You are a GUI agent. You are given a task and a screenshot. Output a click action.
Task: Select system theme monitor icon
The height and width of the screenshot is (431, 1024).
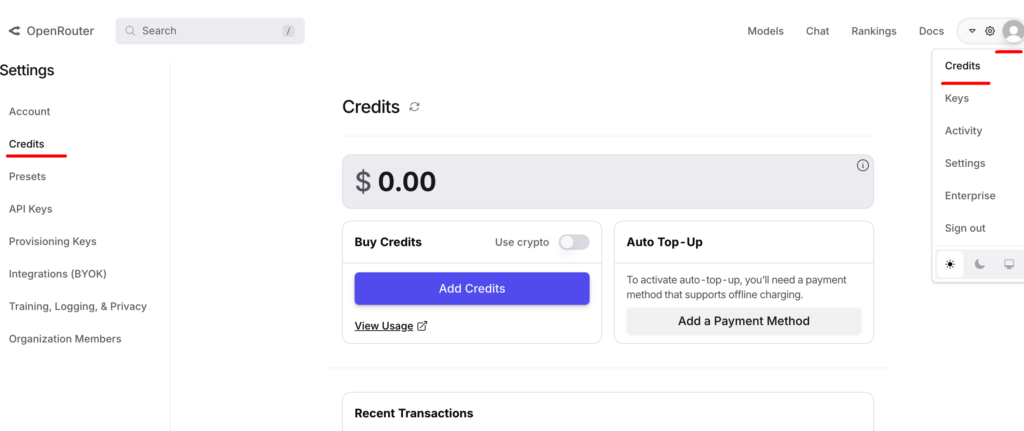coord(1009,264)
